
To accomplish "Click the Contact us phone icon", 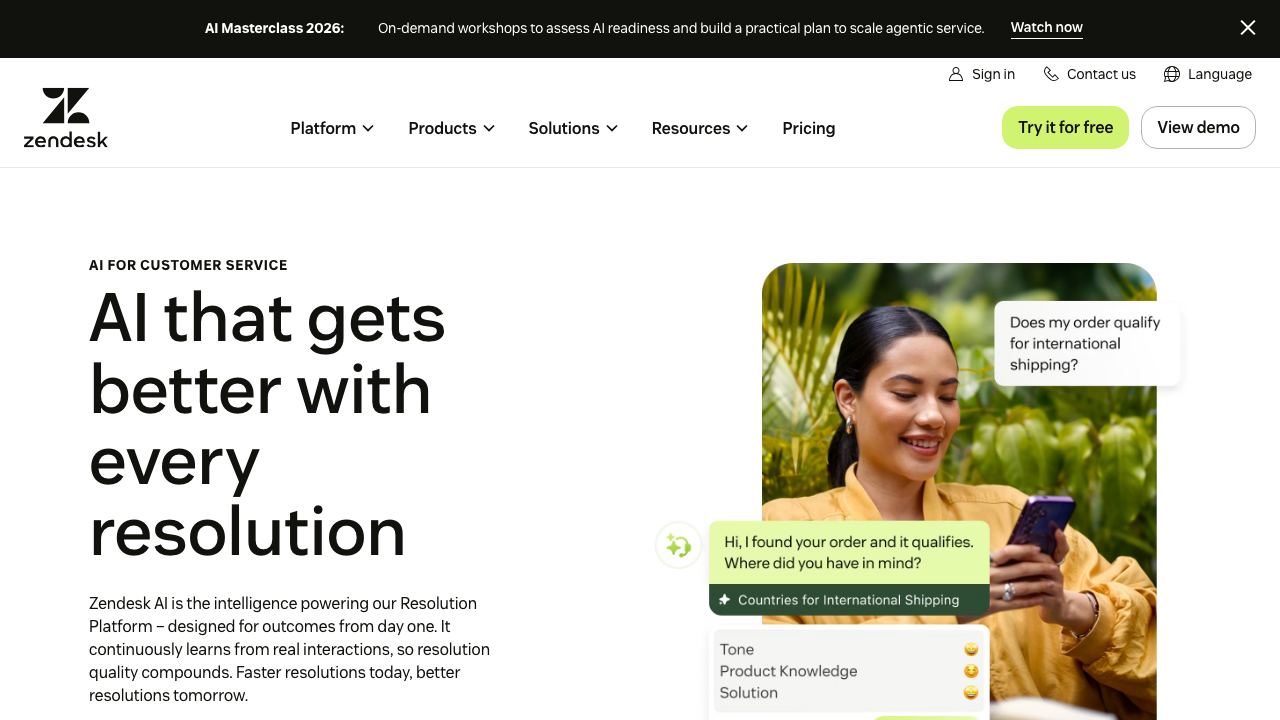I will pyautogui.click(x=1051, y=74).
